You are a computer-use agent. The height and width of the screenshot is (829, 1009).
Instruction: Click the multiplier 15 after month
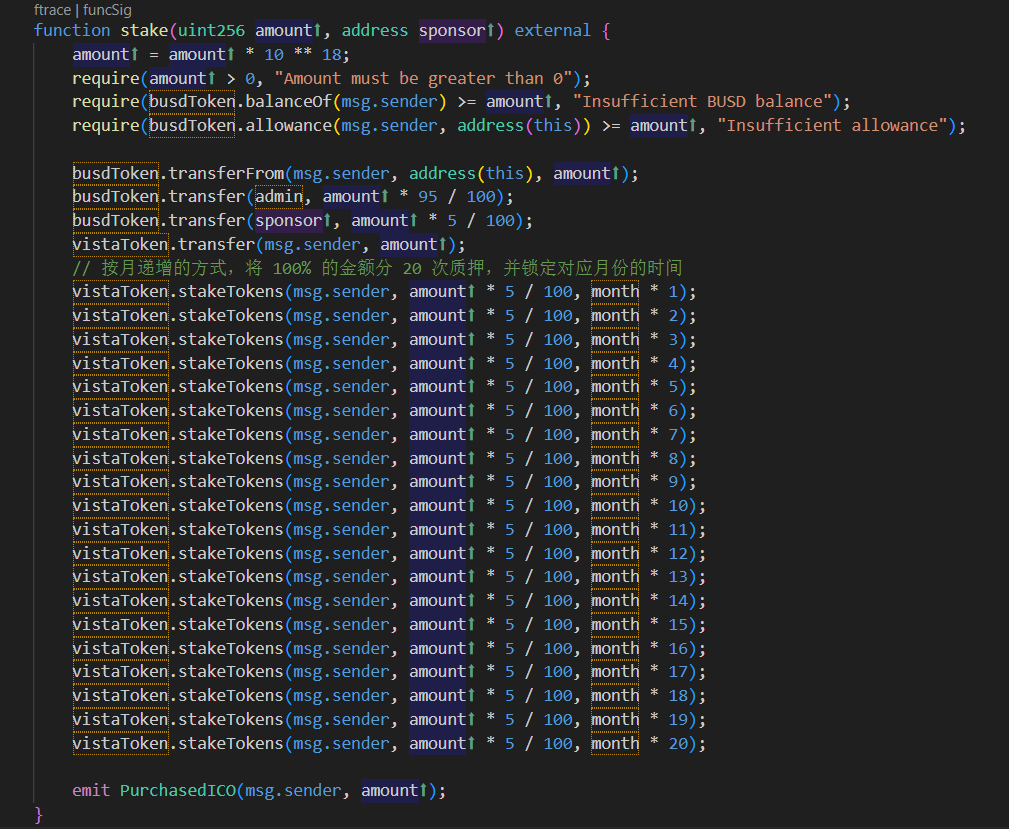click(678, 624)
